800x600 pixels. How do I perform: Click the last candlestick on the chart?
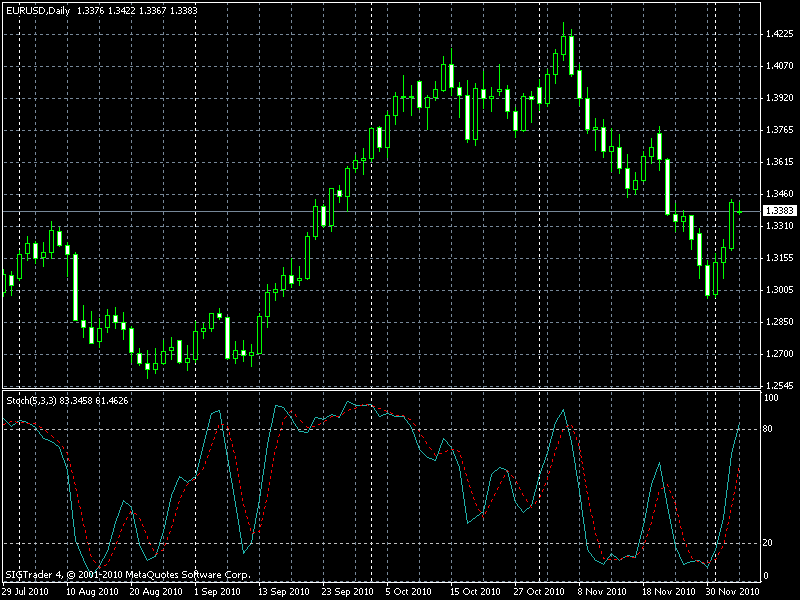(739, 211)
